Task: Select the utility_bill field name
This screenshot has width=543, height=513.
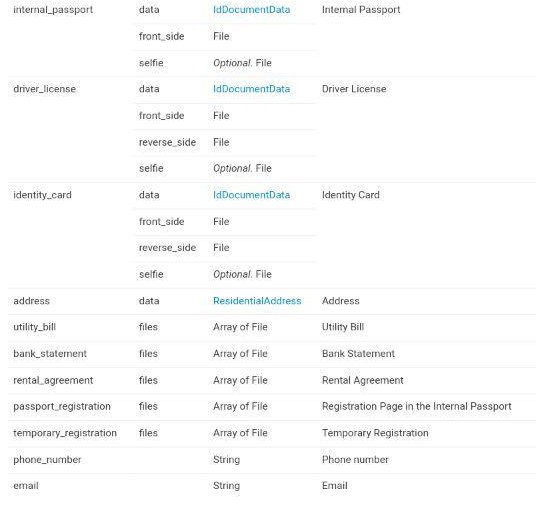Action: pos(34,327)
